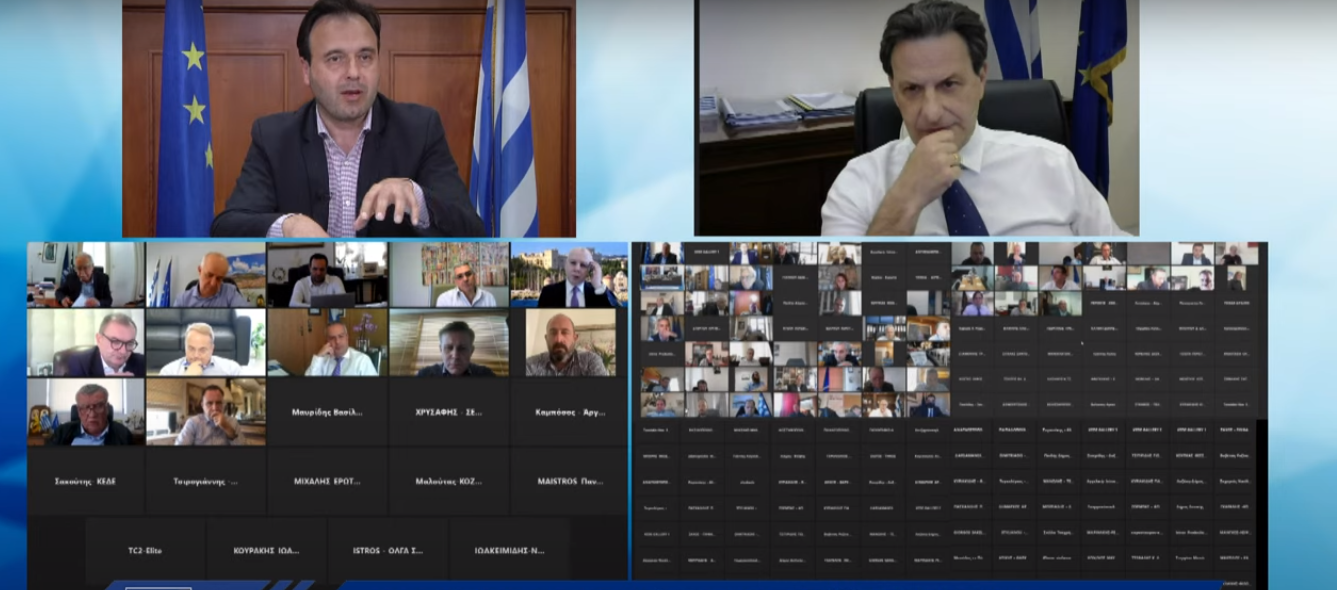1337x590 pixels.
Task: Click video of man with laptop in left gallery
Action: (327, 275)
